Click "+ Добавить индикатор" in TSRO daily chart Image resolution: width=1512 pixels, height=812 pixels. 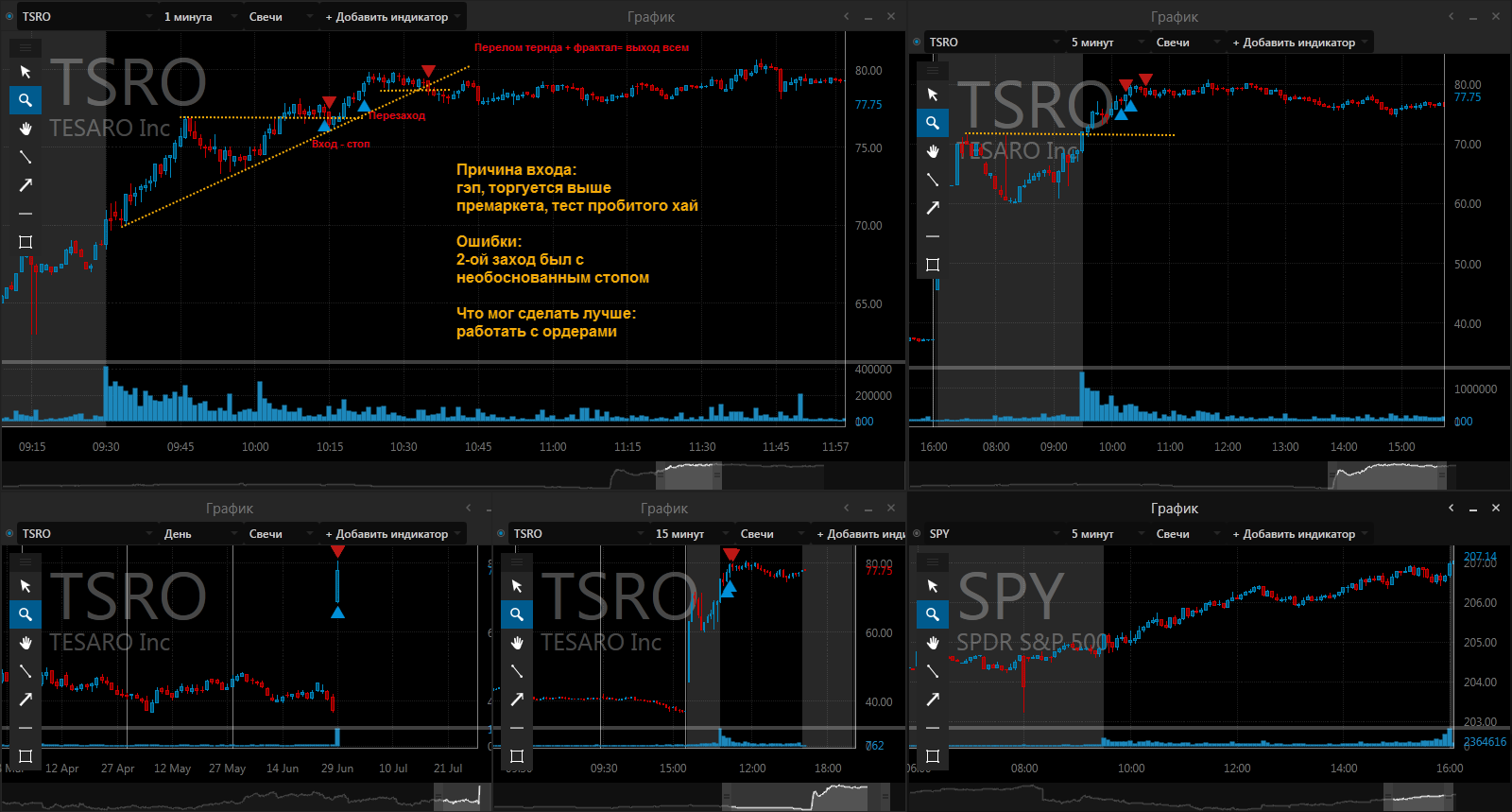[393, 534]
